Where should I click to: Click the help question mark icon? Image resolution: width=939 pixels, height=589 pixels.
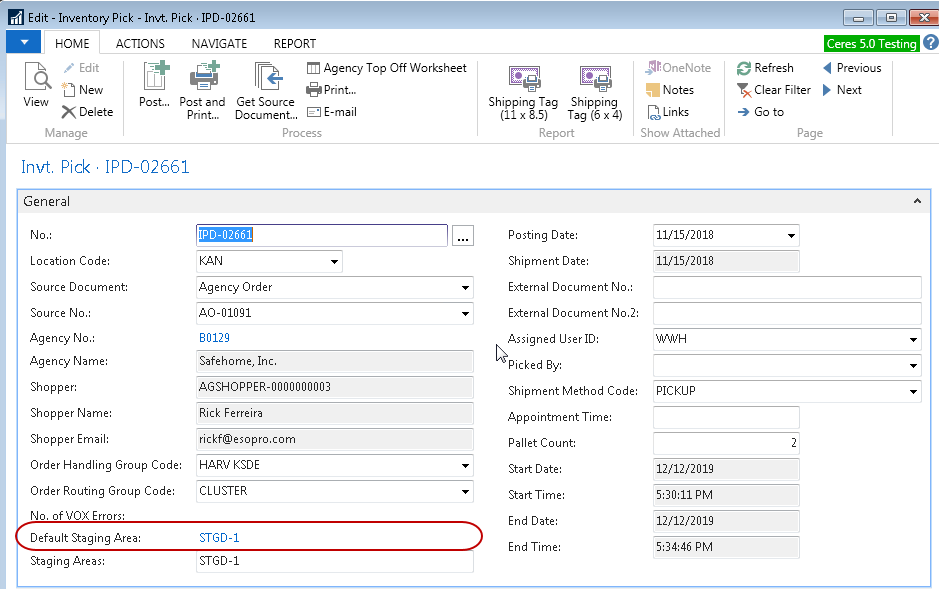pyautogui.click(x=930, y=43)
